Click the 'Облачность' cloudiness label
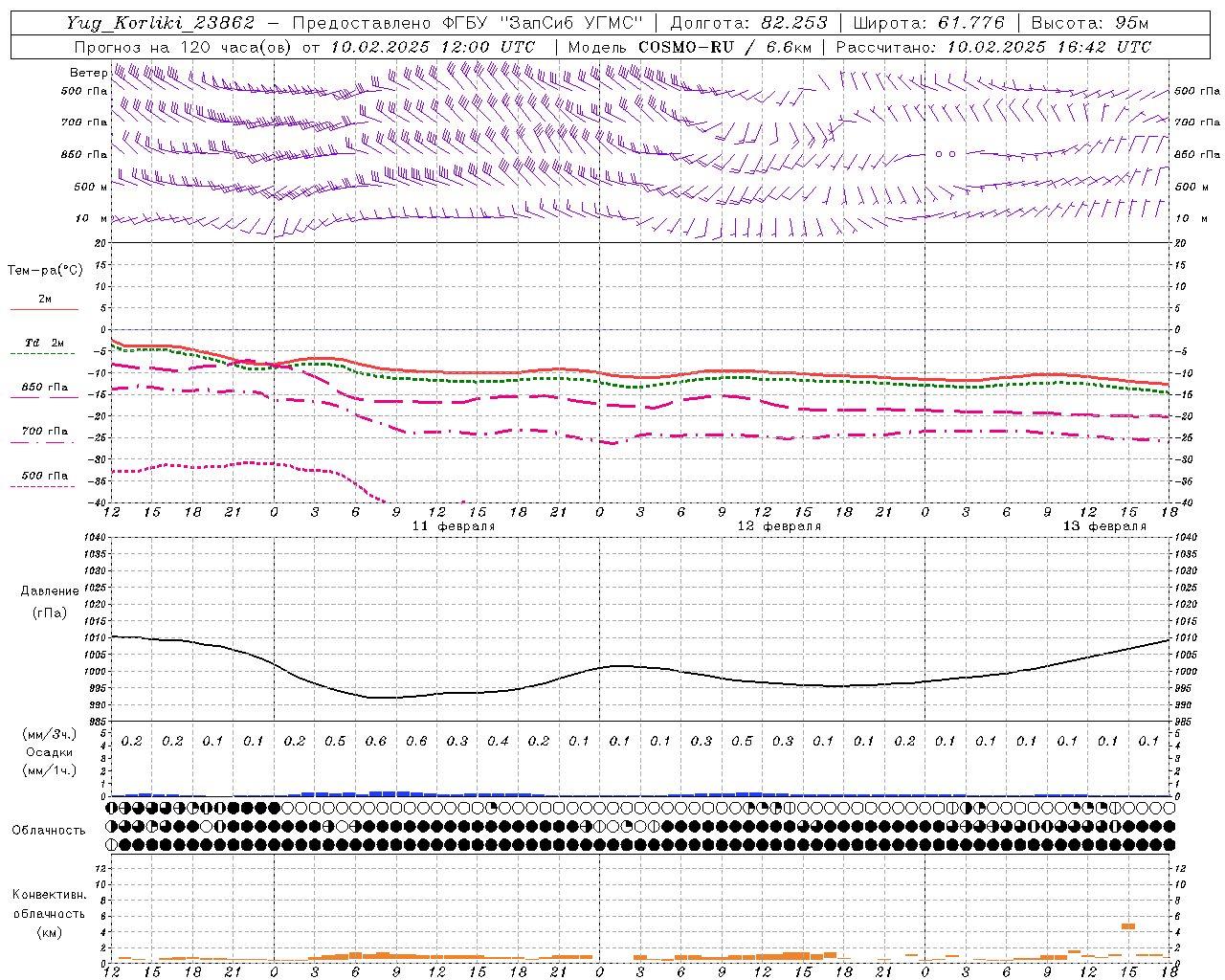 click(x=49, y=831)
